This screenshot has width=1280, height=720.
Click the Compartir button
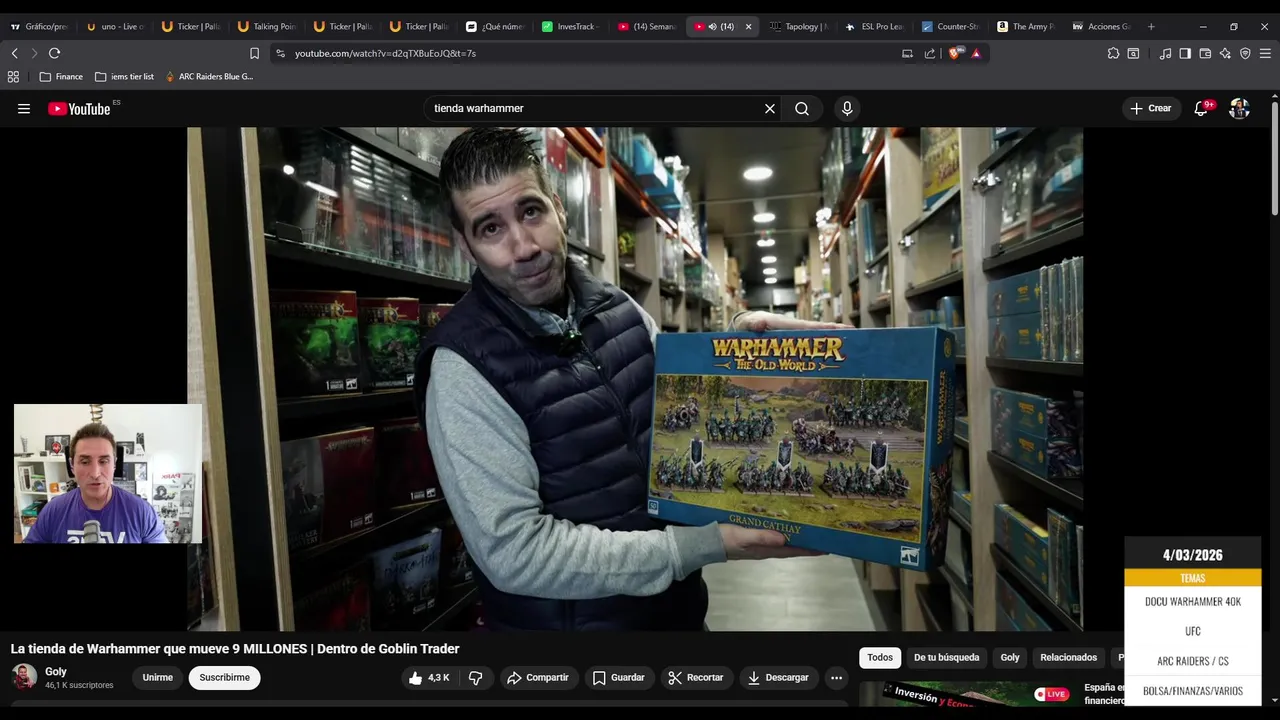click(x=538, y=678)
